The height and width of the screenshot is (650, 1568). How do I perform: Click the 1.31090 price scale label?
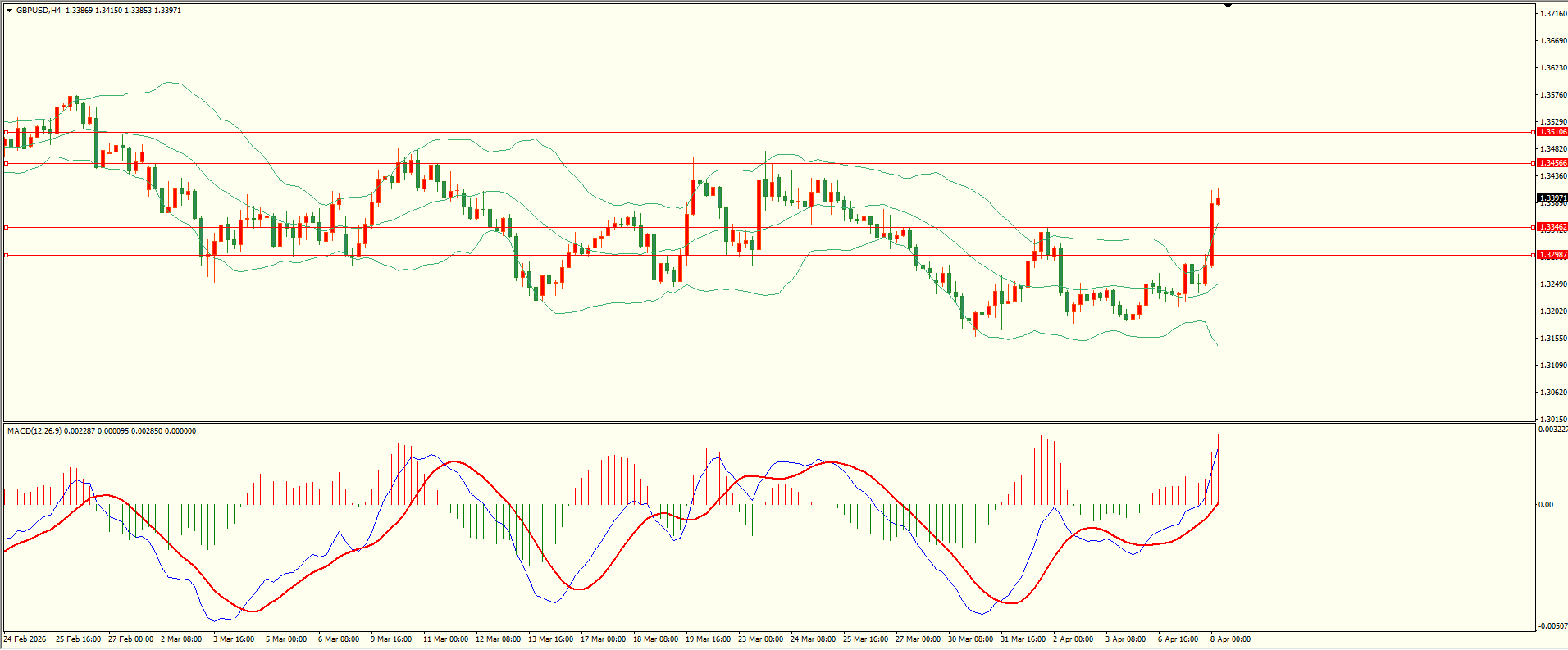1552,366
